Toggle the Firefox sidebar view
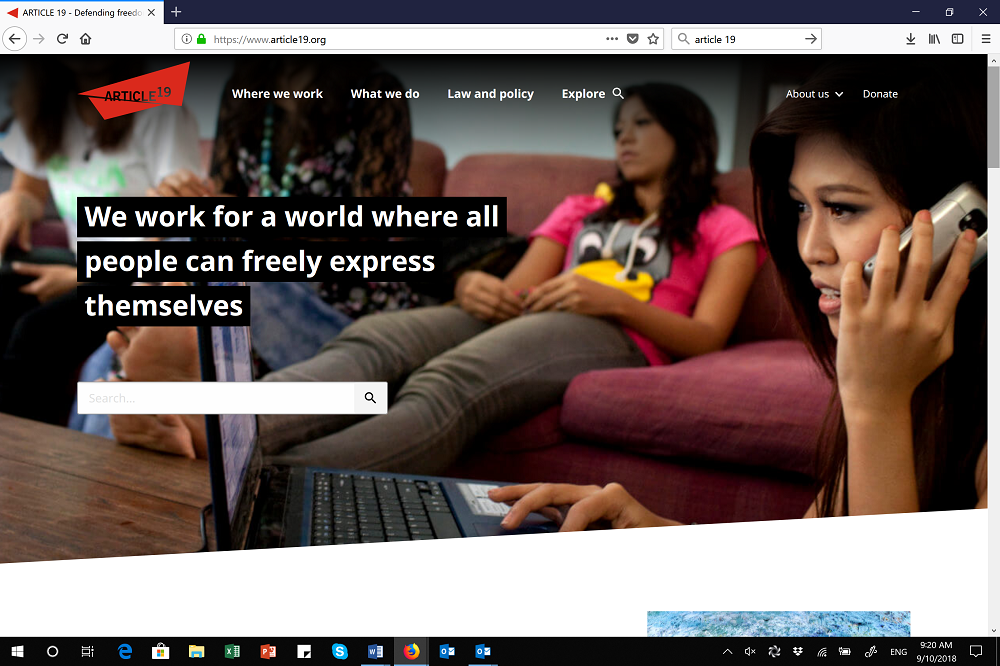The height and width of the screenshot is (666, 1000). tap(957, 39)
